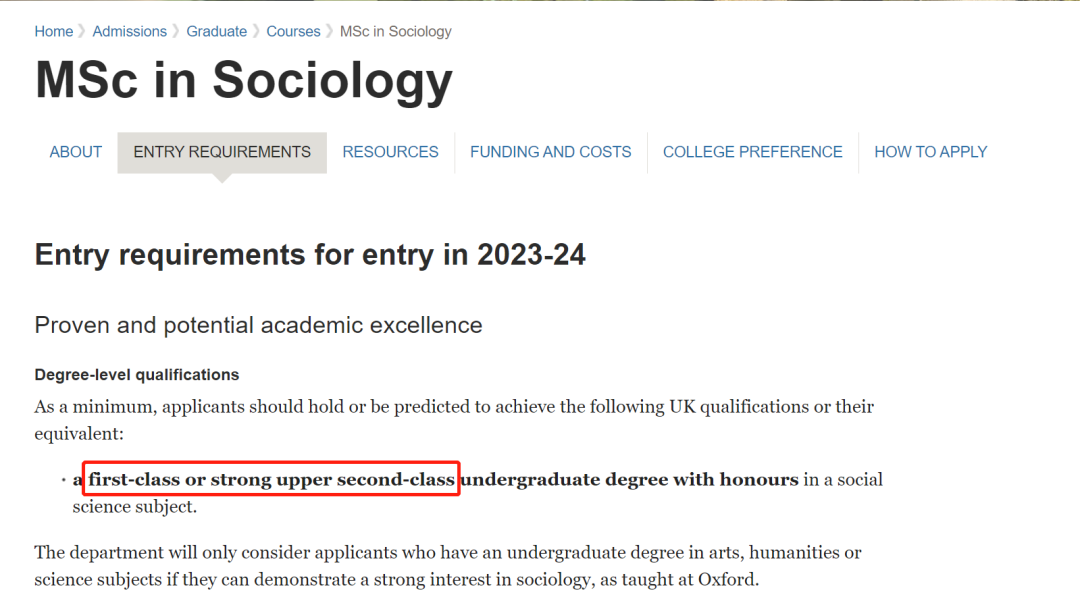Click the MSc in Sociology breadcrumb text
The width and height of the screenshot is (1080, 603).
395,31
